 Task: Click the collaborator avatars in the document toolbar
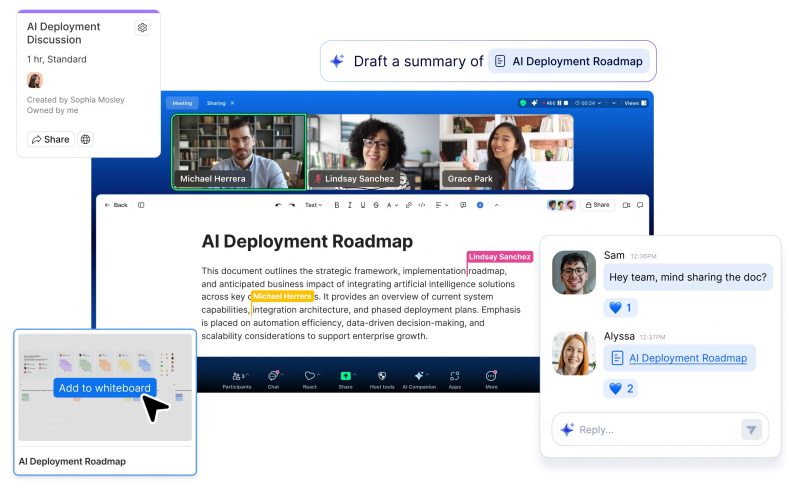[x=561, y=205]
